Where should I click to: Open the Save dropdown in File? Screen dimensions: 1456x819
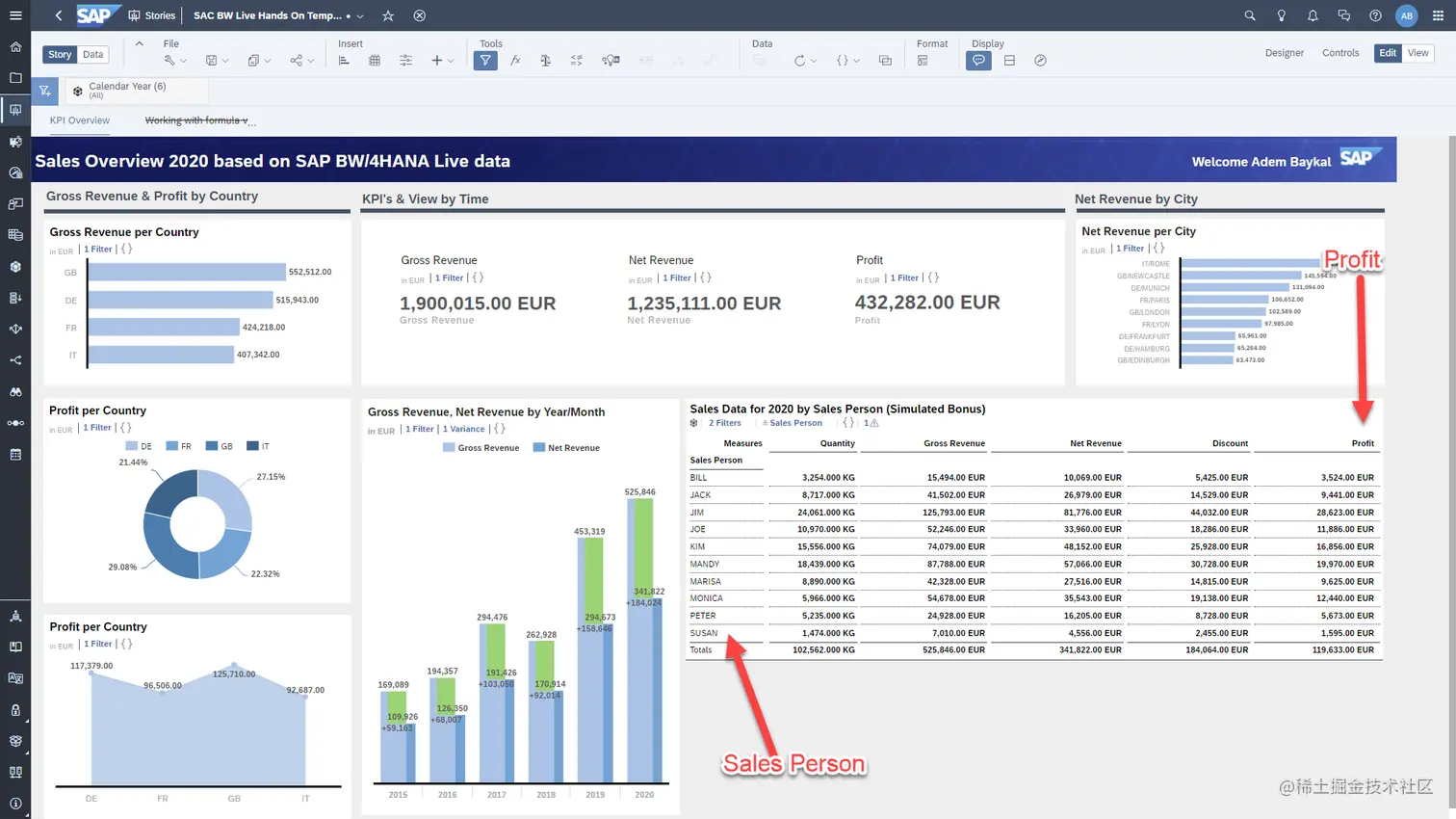point(217,60)
